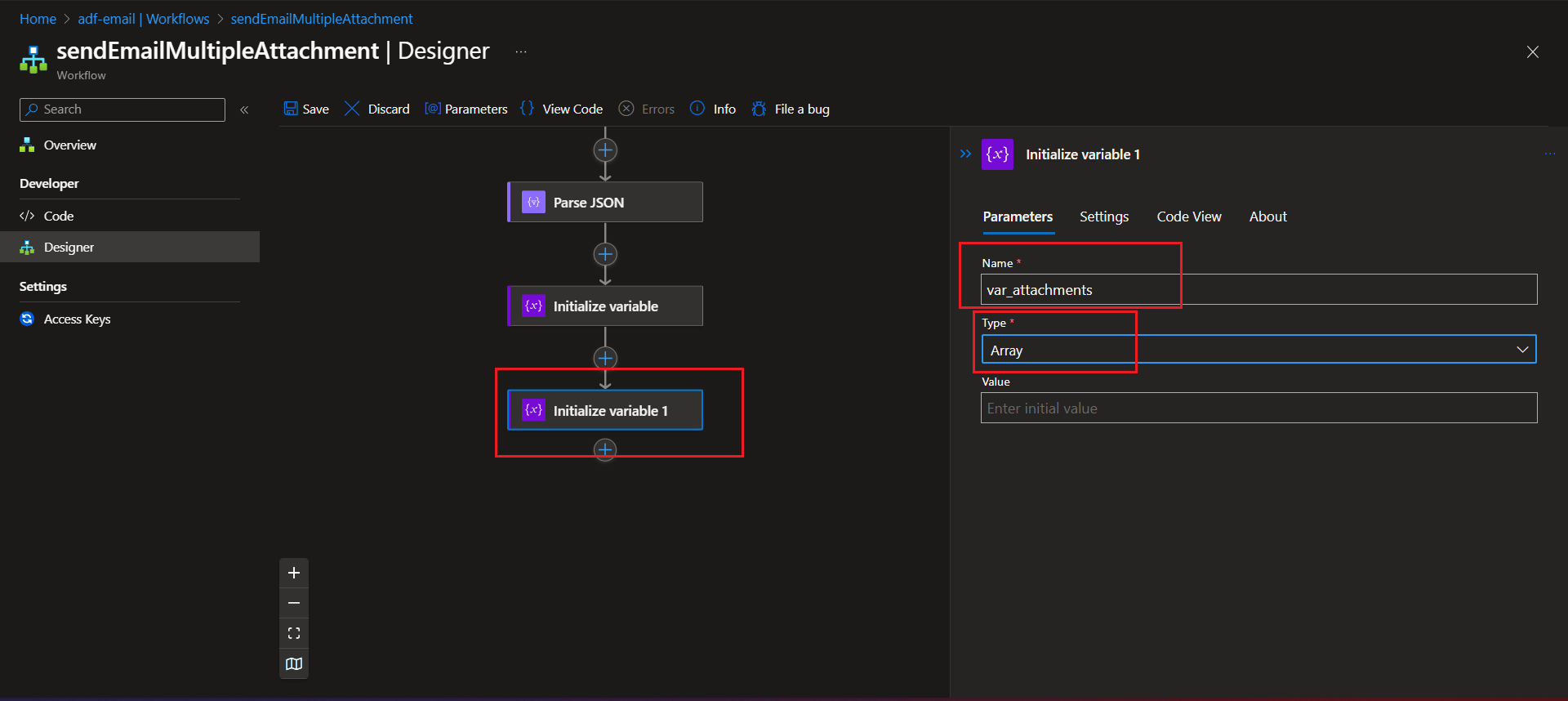Screen dimensions: 1568x701
Task: Switch to the Code View tab
Action: click(x=1189, y=217)
